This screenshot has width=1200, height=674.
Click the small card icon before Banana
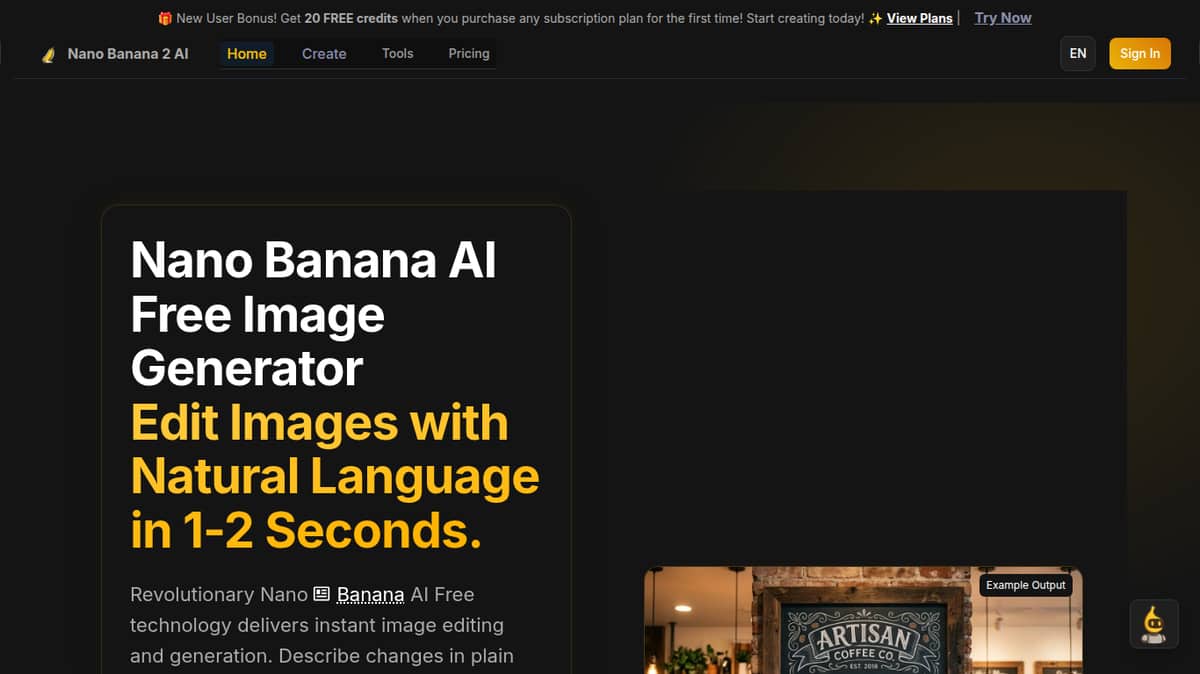[321, 594]
